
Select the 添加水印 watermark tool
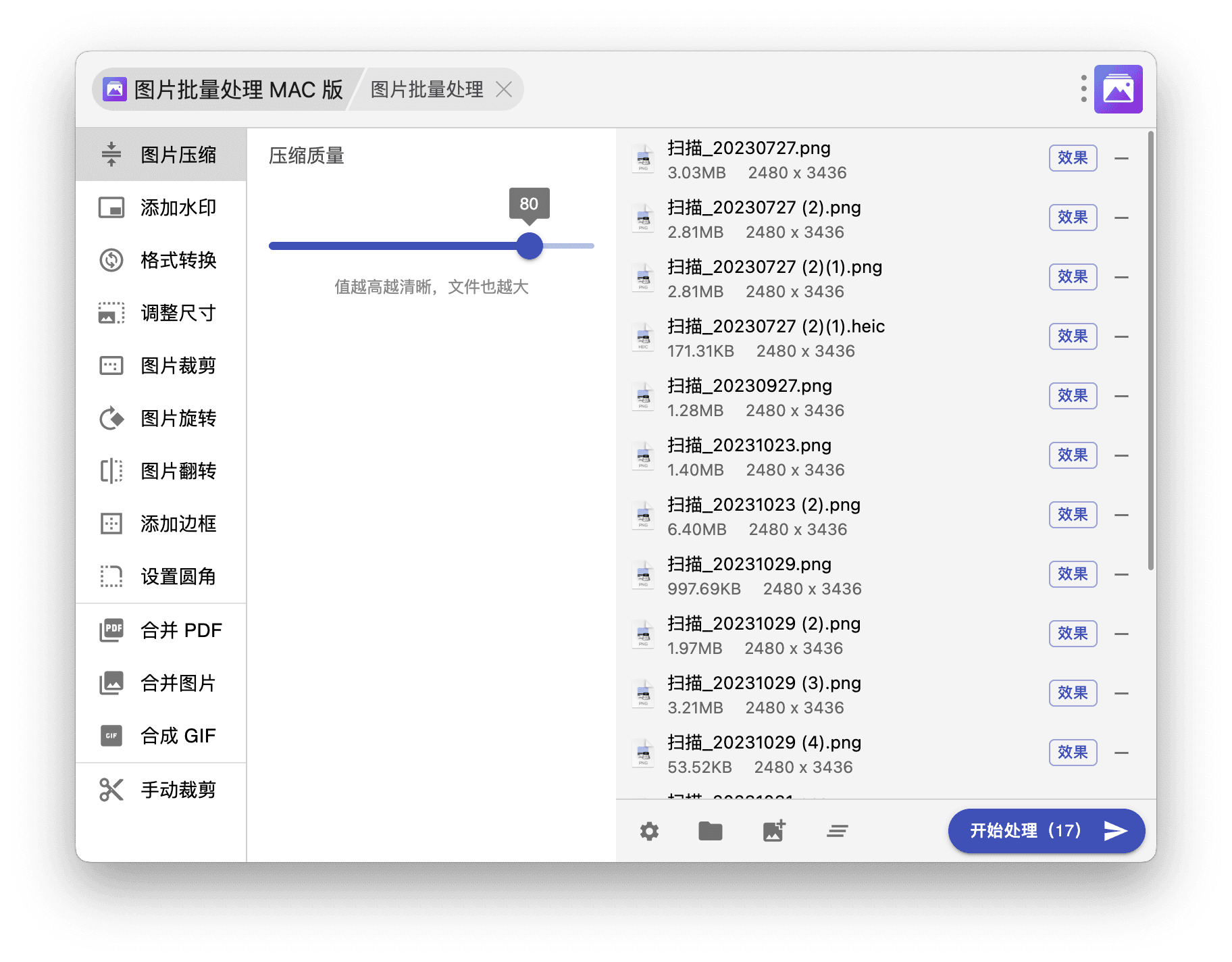coord(161,207)
